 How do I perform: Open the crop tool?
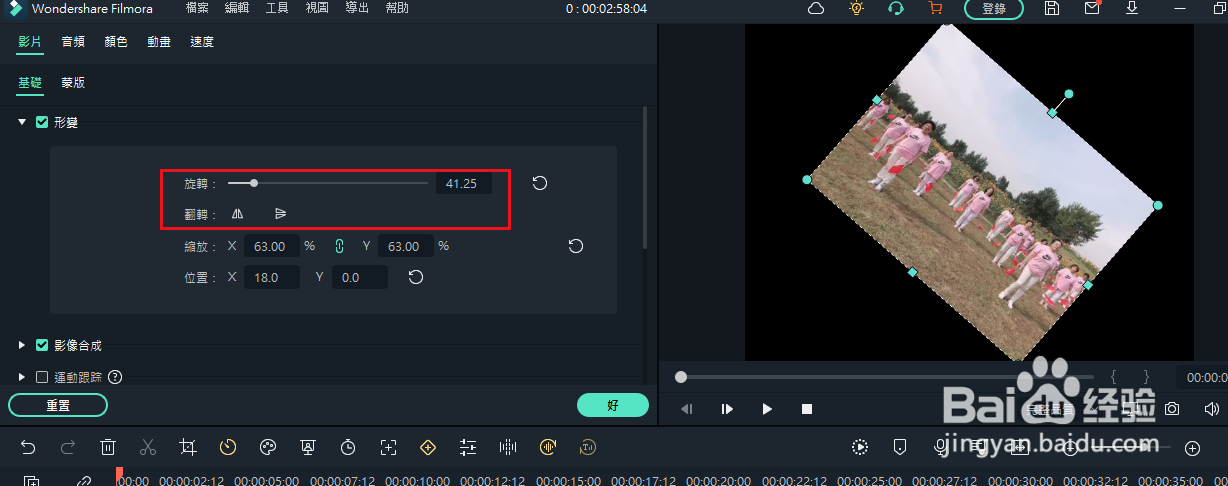(x=188, y=447)
